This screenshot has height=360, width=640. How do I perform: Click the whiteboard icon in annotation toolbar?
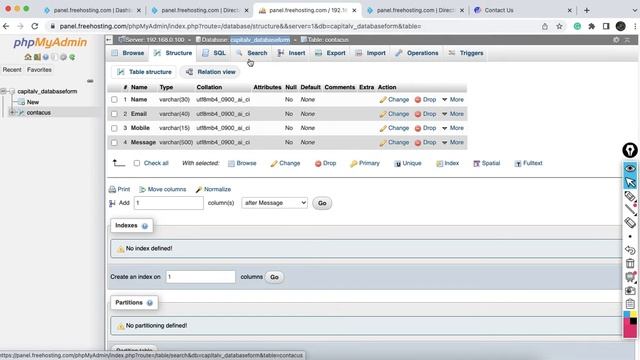pos(630,277)
